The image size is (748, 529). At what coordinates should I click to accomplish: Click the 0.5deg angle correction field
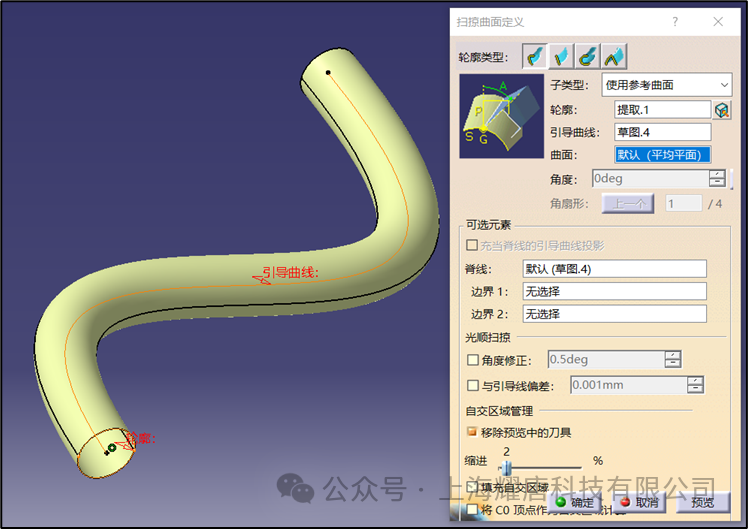(x=606, y=359)
